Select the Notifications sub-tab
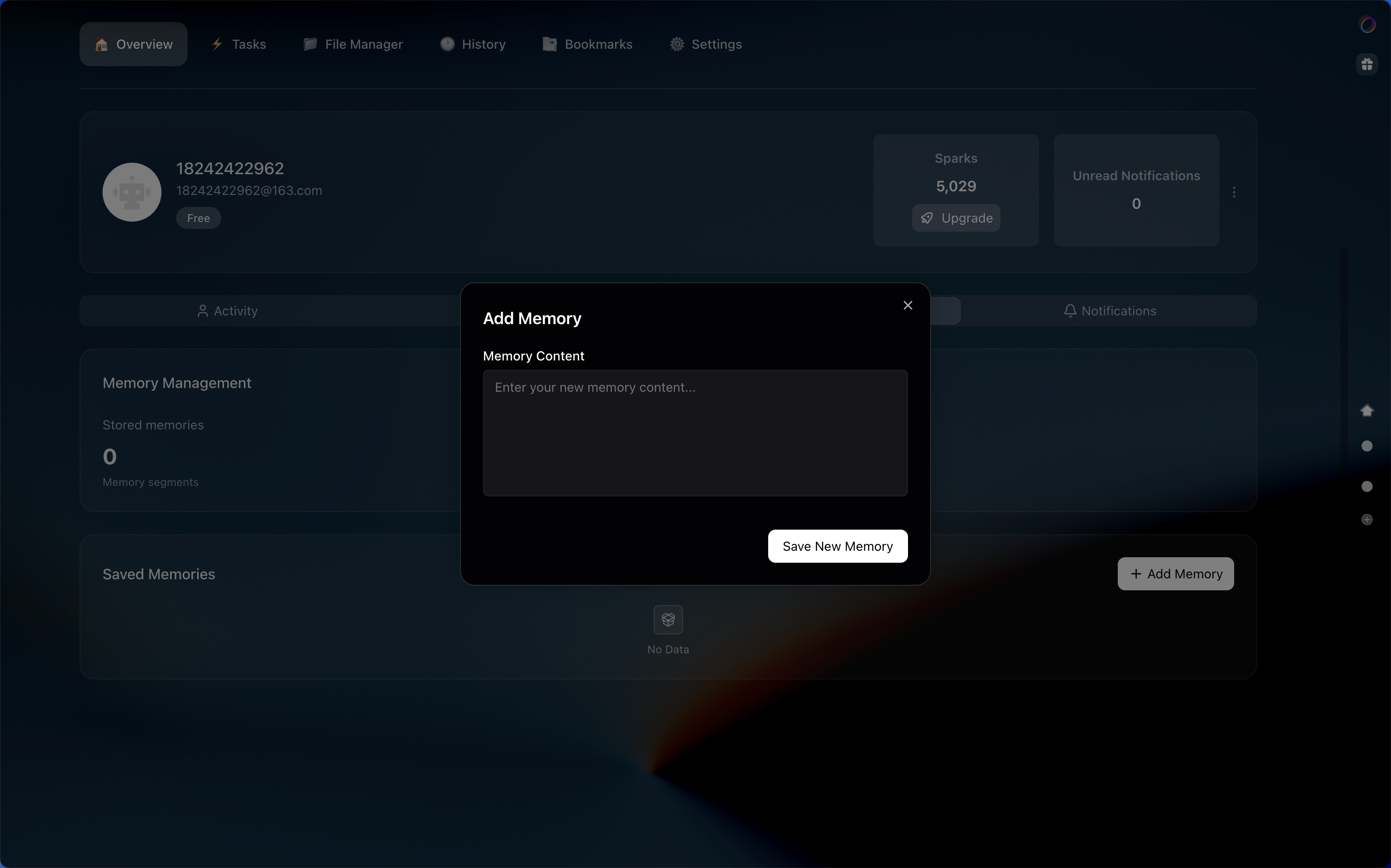This screenshot has width=1391, height=868. point(1109,311)
